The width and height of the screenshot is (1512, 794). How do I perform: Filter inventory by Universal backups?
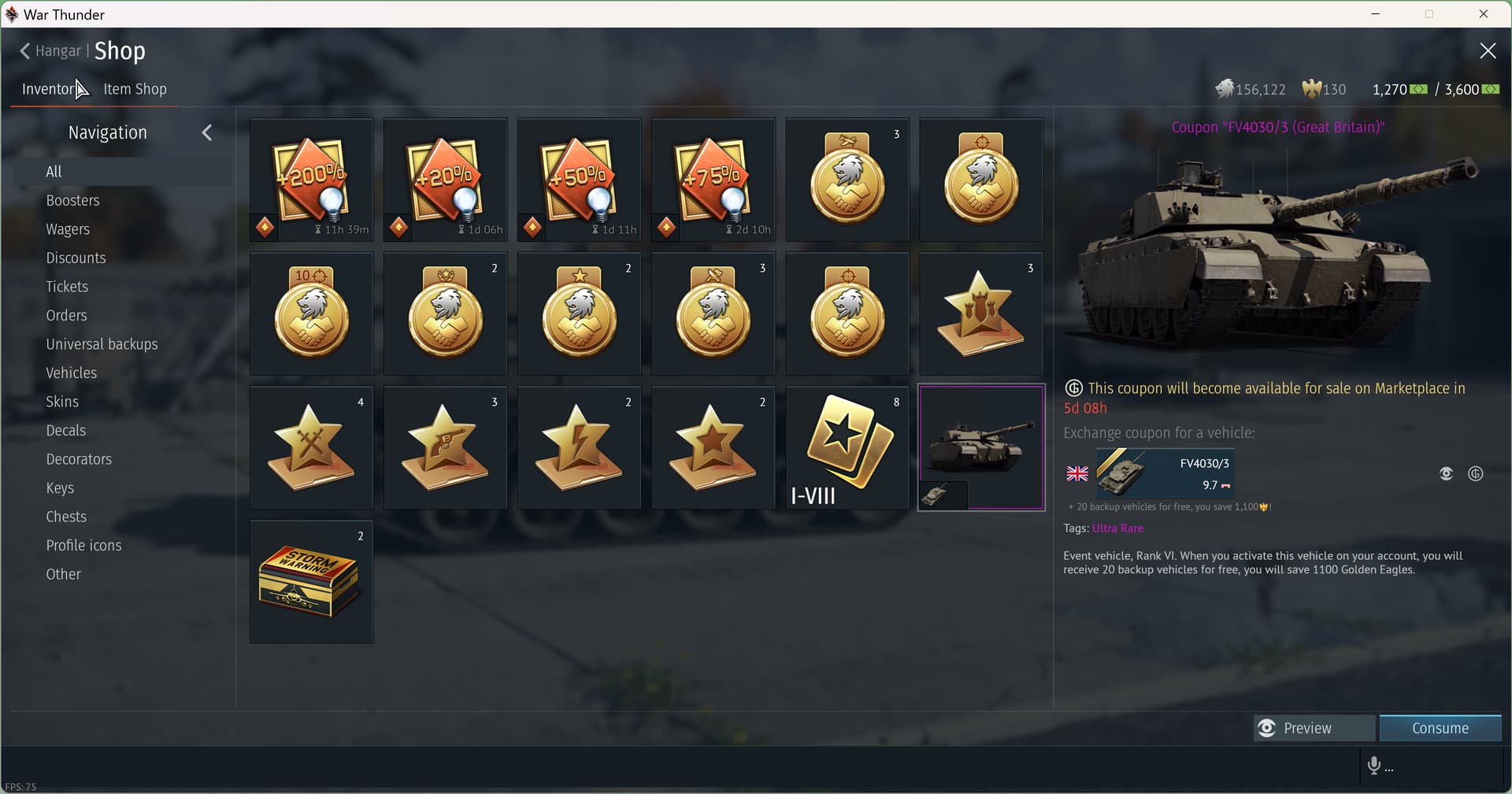pos(102,344)
